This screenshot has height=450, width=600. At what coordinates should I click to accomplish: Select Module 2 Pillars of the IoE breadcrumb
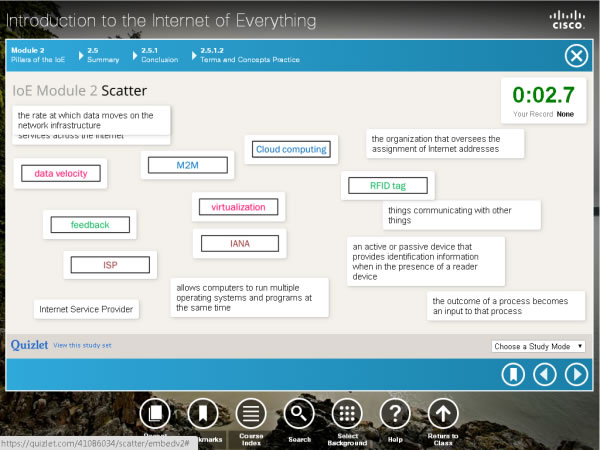coord(38,54)
